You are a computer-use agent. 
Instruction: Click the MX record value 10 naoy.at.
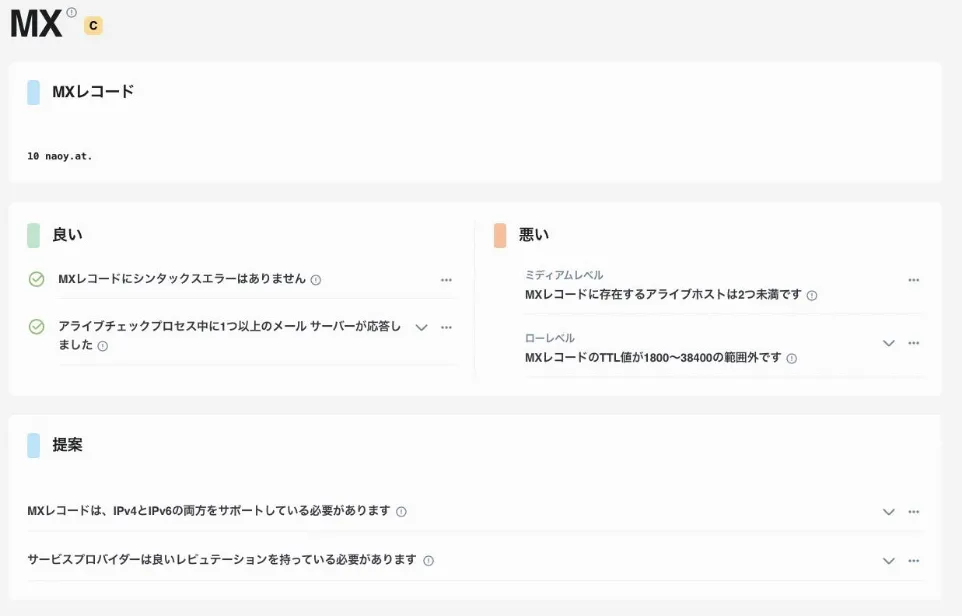click(60, 156)
